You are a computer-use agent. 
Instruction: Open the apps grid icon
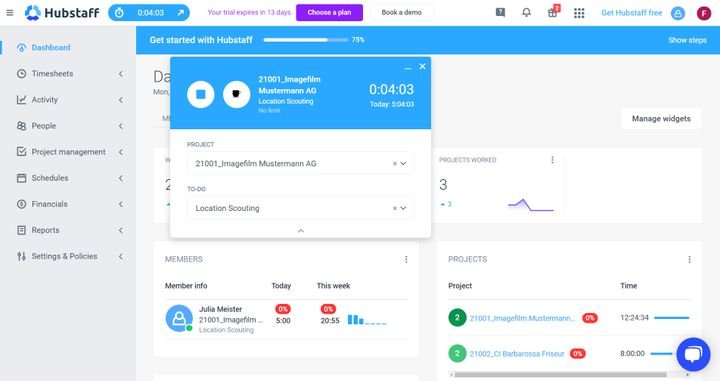(x=579, y=13)
